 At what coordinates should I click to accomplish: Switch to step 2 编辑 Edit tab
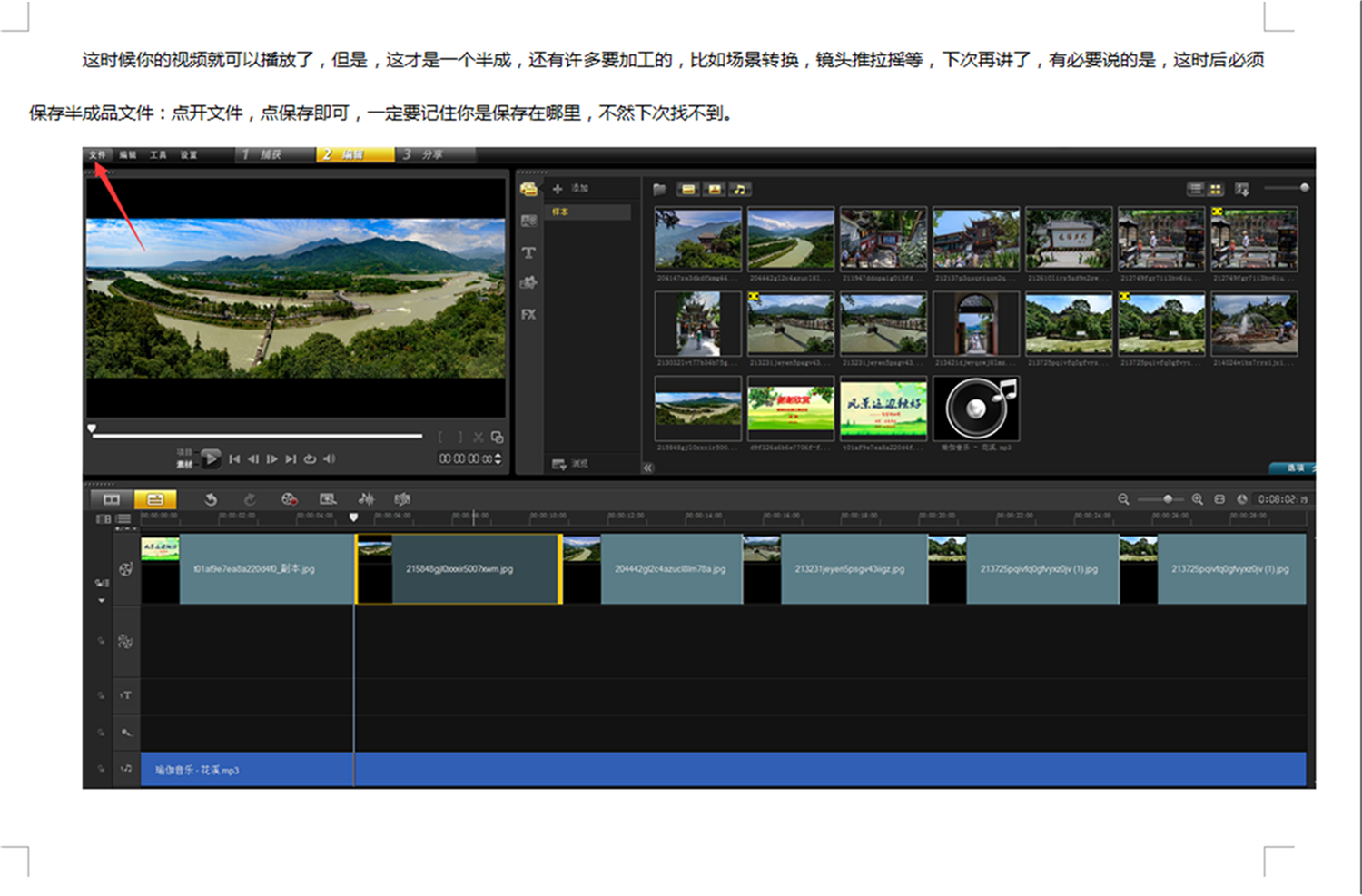355,154
